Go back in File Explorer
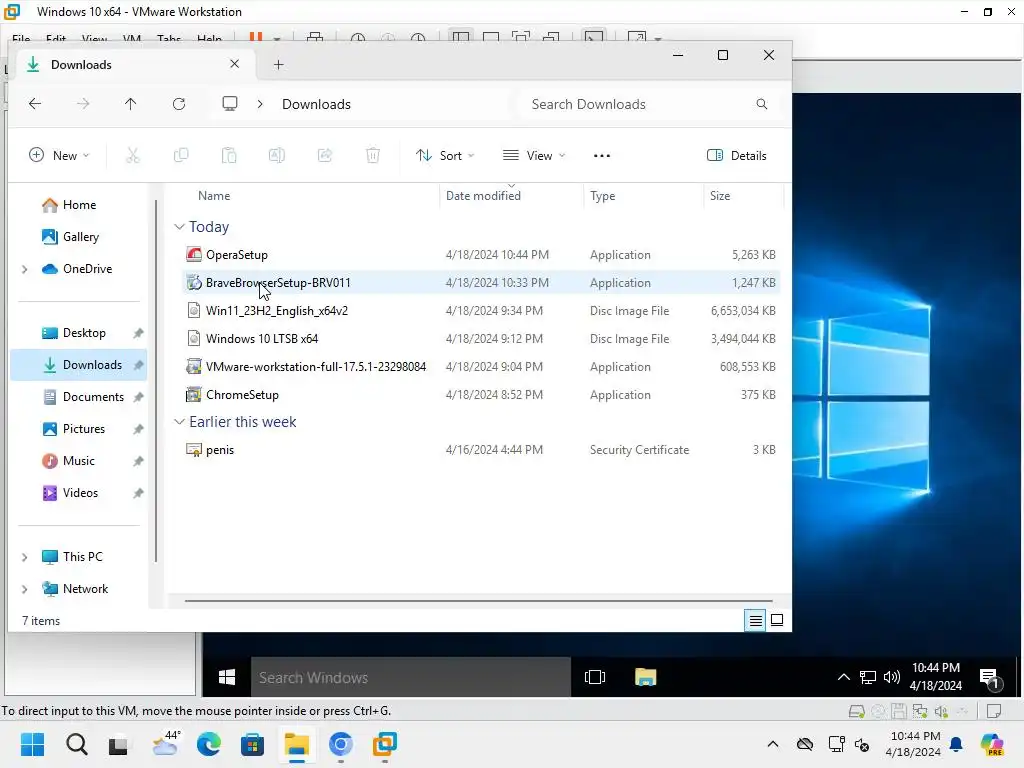 (x=35, y=104)
